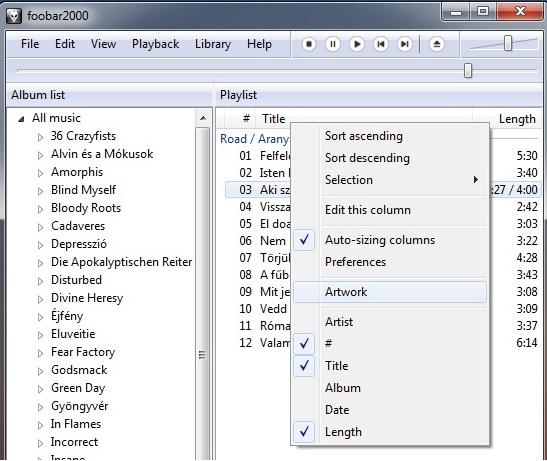Uncheck the Length column in the context menu
This screenshot has height=461, width=547.
tap(390, 432)
